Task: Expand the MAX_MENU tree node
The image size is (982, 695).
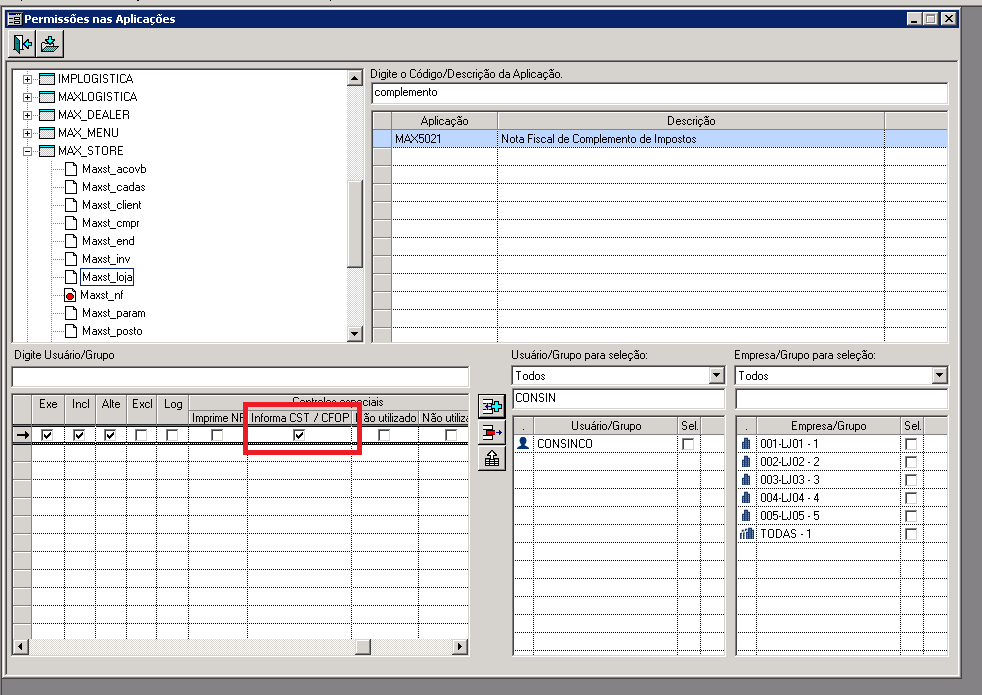Action: [27, 133]
